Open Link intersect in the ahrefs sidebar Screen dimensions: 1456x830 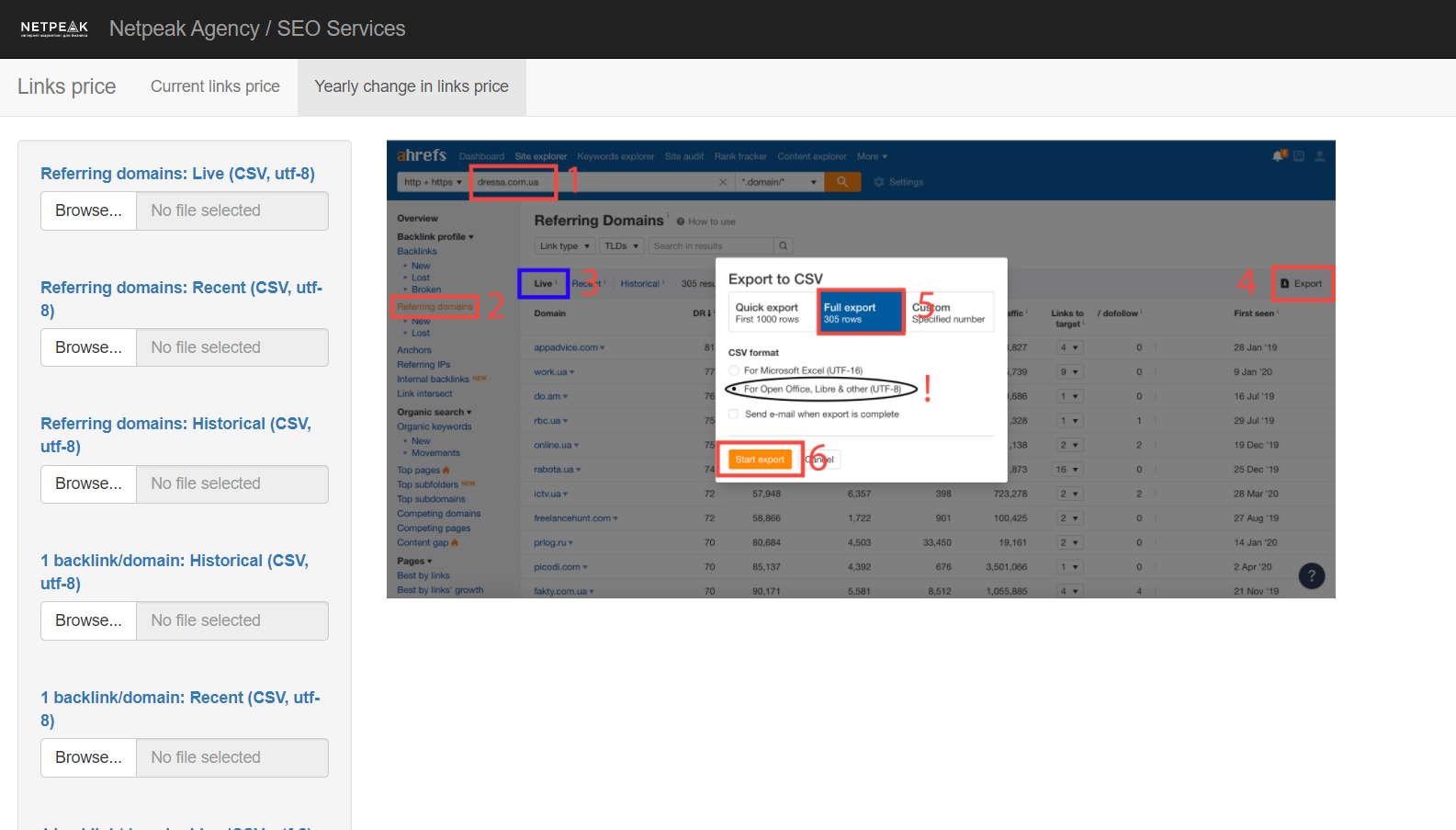click(x=424, y=393)
